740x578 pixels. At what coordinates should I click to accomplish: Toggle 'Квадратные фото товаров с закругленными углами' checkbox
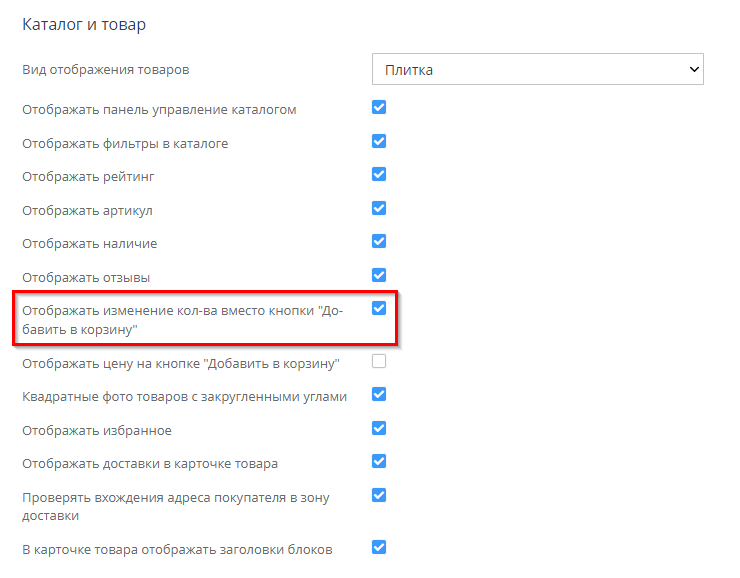pos(379,394)
